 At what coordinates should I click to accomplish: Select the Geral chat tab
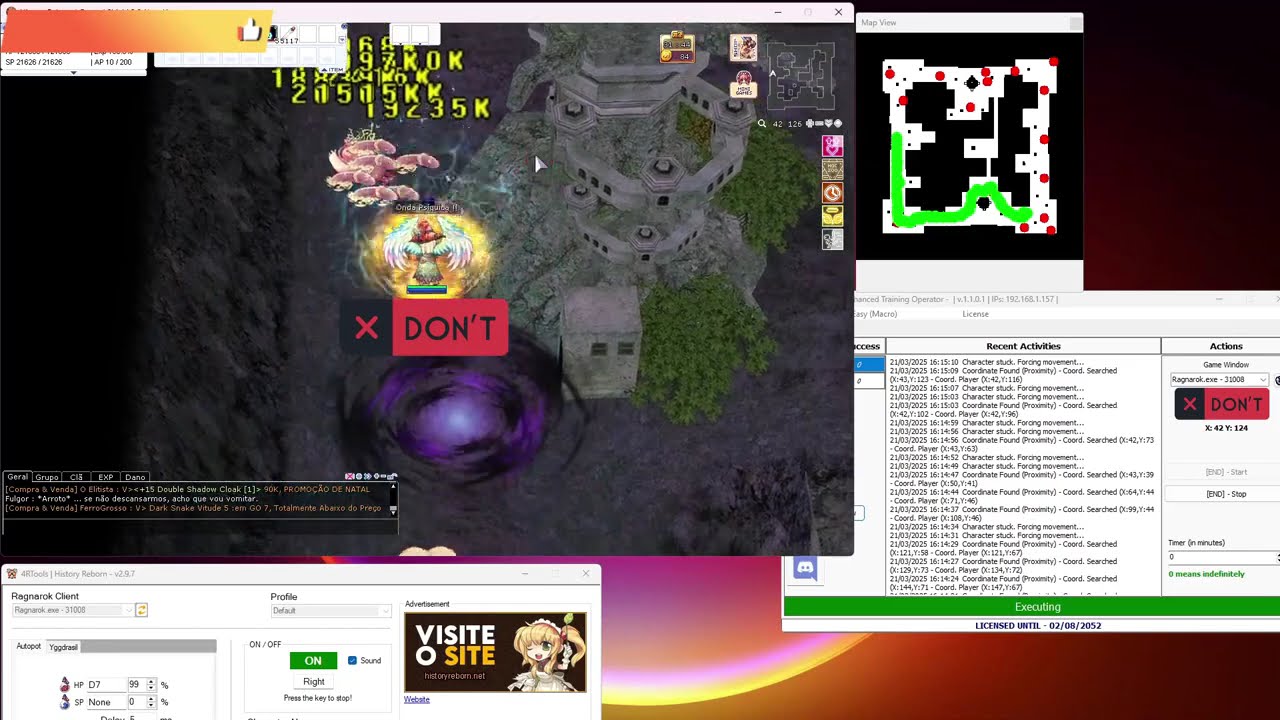pyautogui.click(x=18, y=477)
